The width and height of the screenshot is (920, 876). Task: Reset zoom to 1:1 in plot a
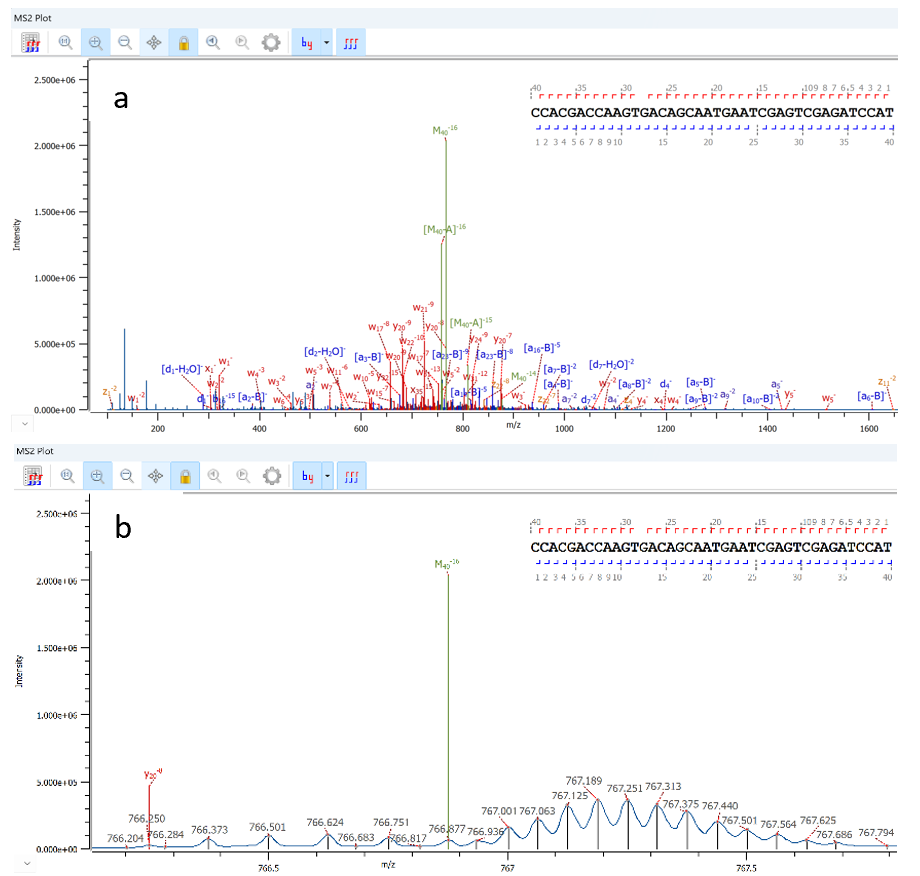click(x=66, y=43)
